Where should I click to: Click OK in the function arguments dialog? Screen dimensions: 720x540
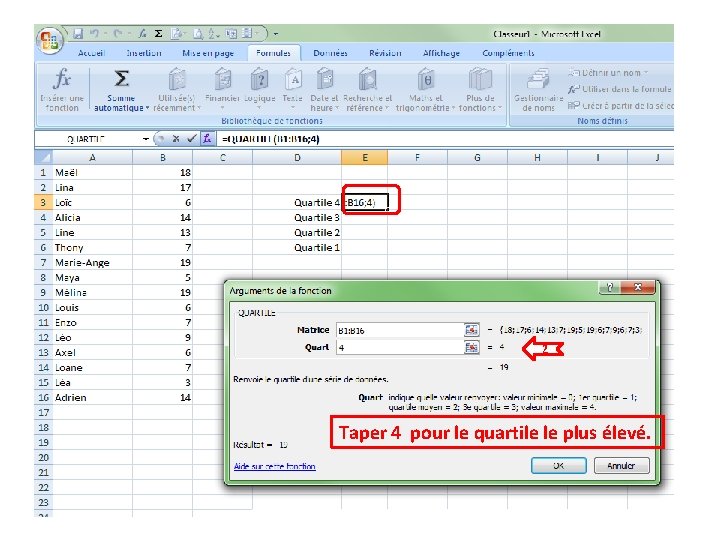558,466
